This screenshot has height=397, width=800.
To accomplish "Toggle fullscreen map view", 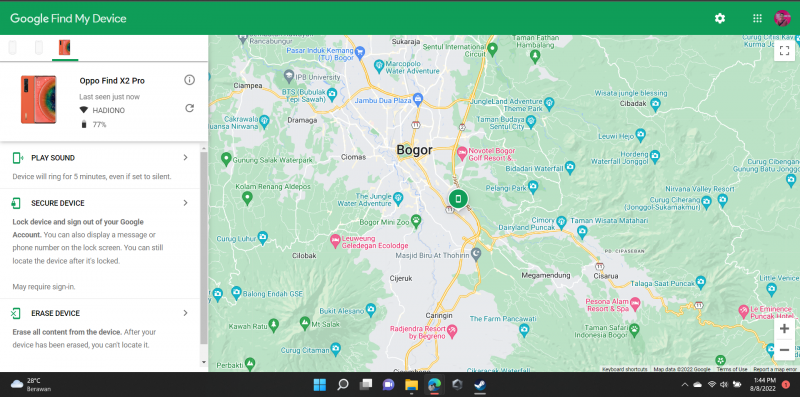I will point(784,51).
